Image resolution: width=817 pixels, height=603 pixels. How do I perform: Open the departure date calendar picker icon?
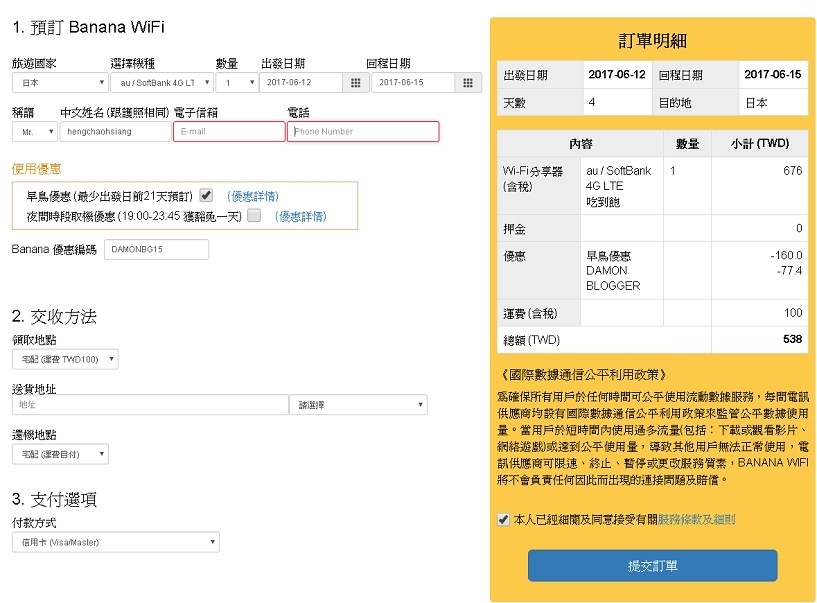[x=356, y=82]
